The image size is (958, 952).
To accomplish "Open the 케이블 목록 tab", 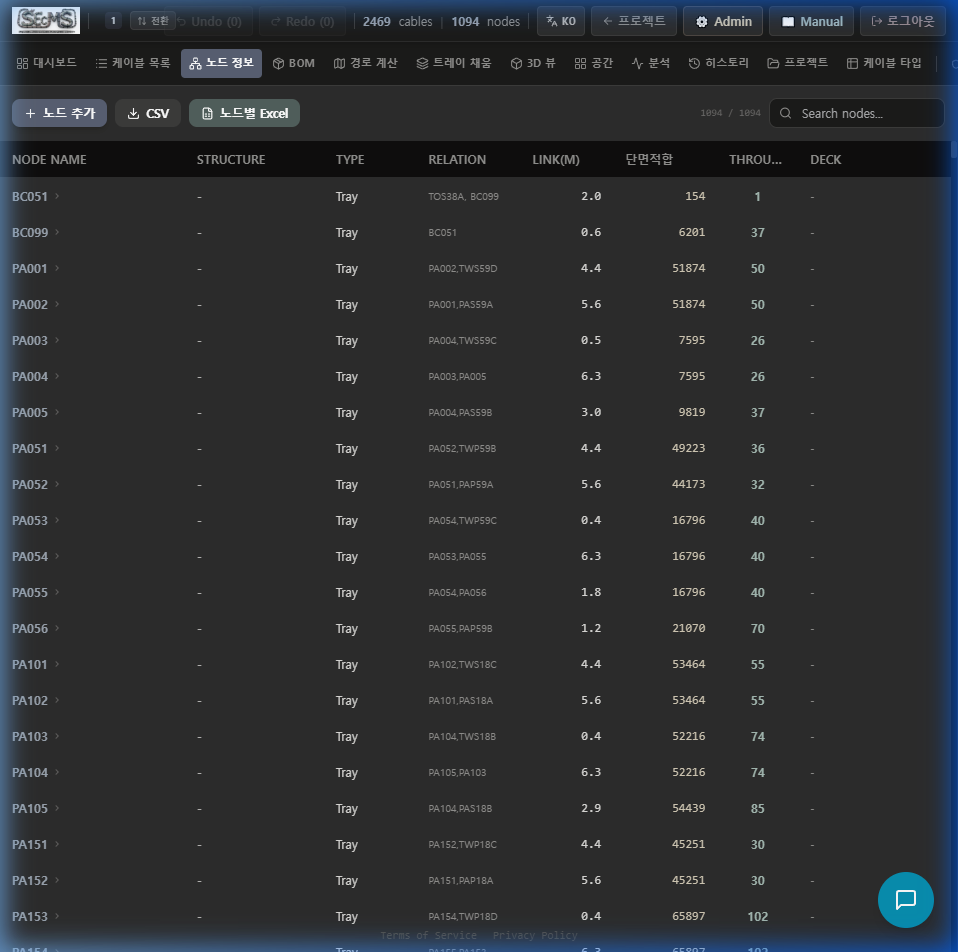I will (133, 63).
